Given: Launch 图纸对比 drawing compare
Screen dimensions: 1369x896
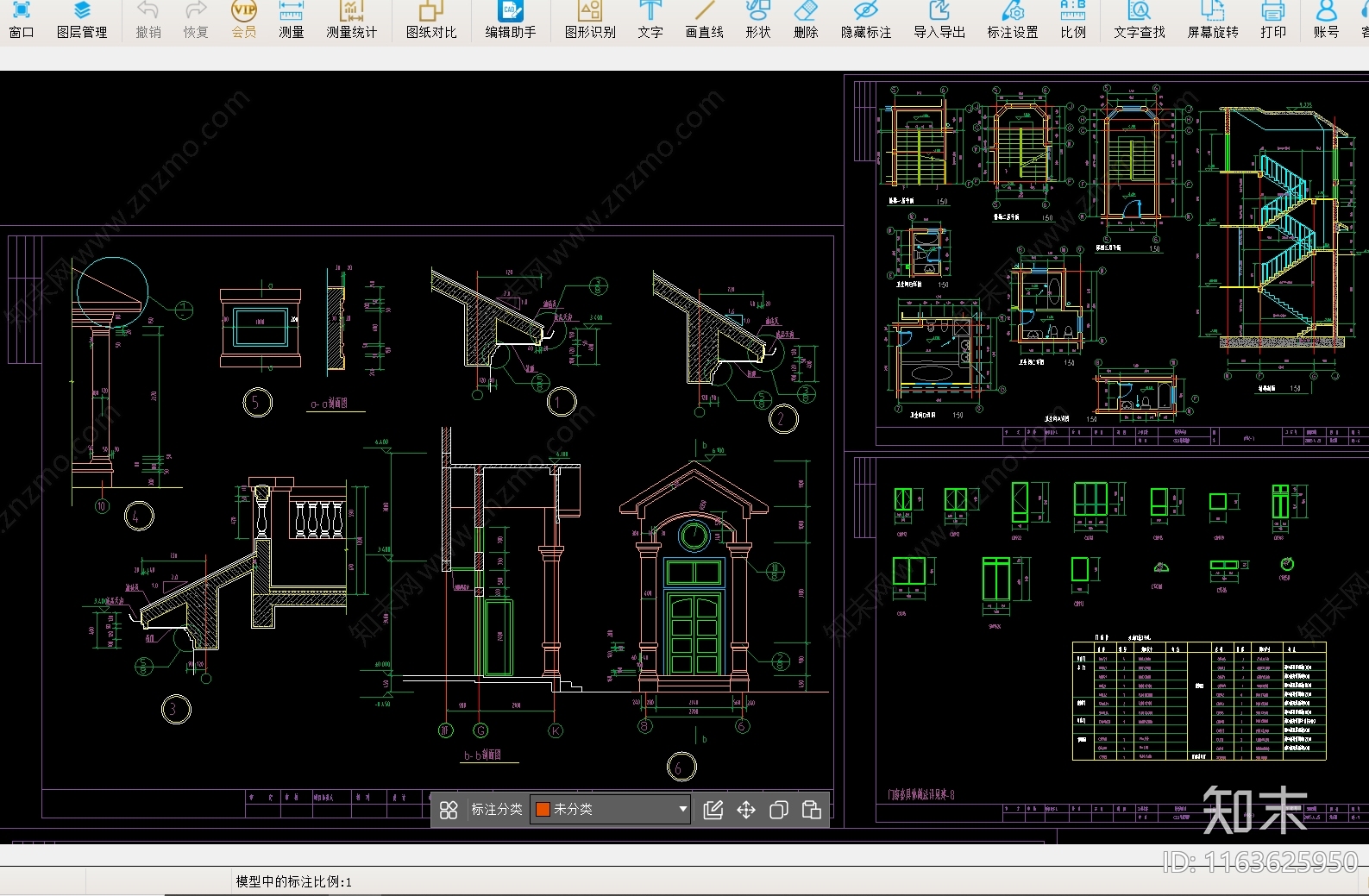Looking at the screenshot, I should tap(431, 21).
